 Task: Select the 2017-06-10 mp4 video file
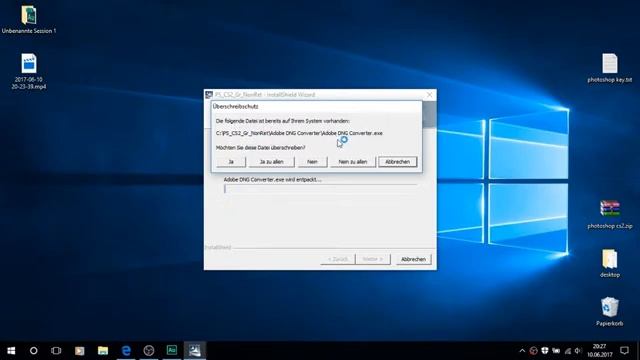pos(29,71)
